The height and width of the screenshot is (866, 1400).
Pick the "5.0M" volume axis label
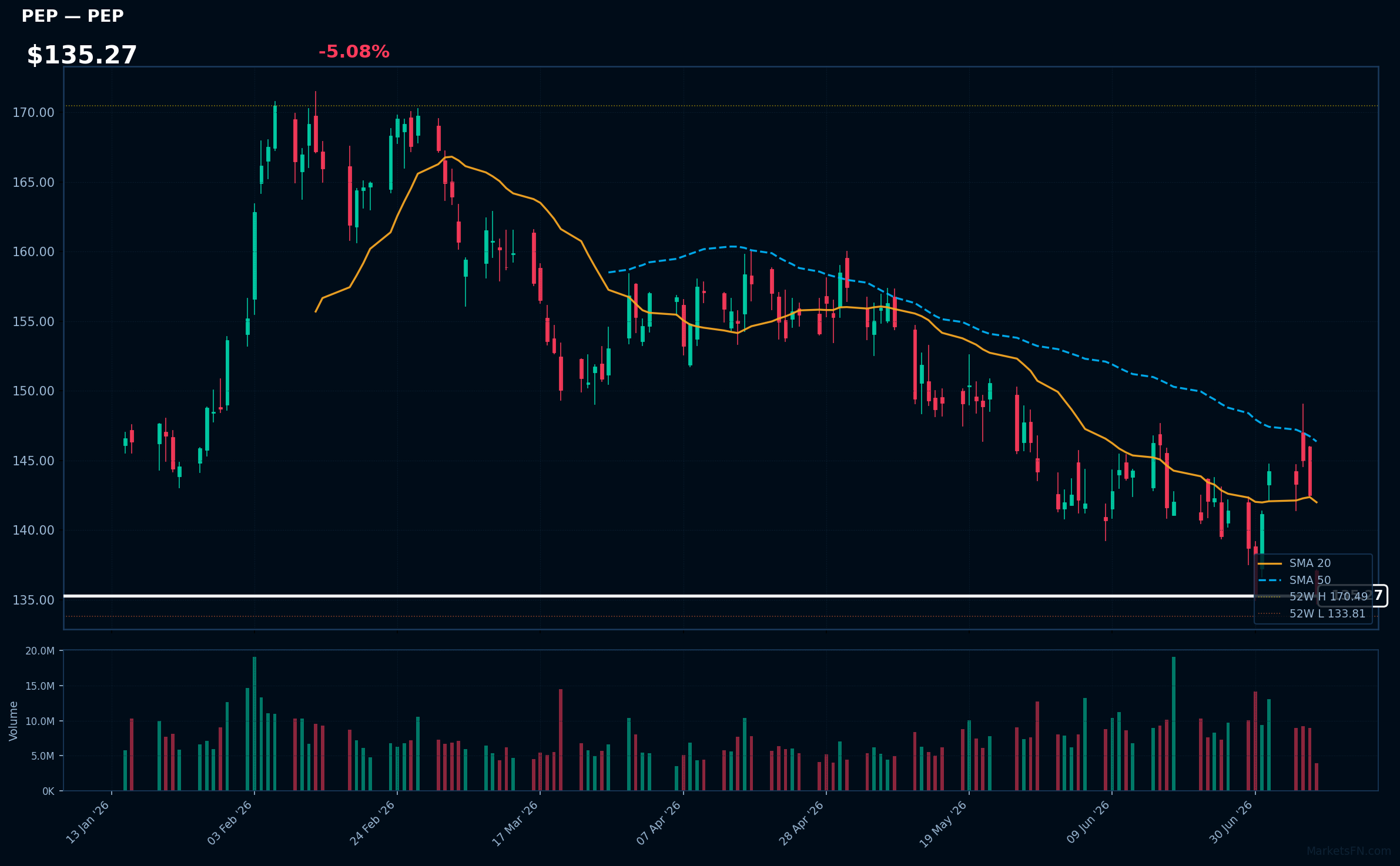43,756
